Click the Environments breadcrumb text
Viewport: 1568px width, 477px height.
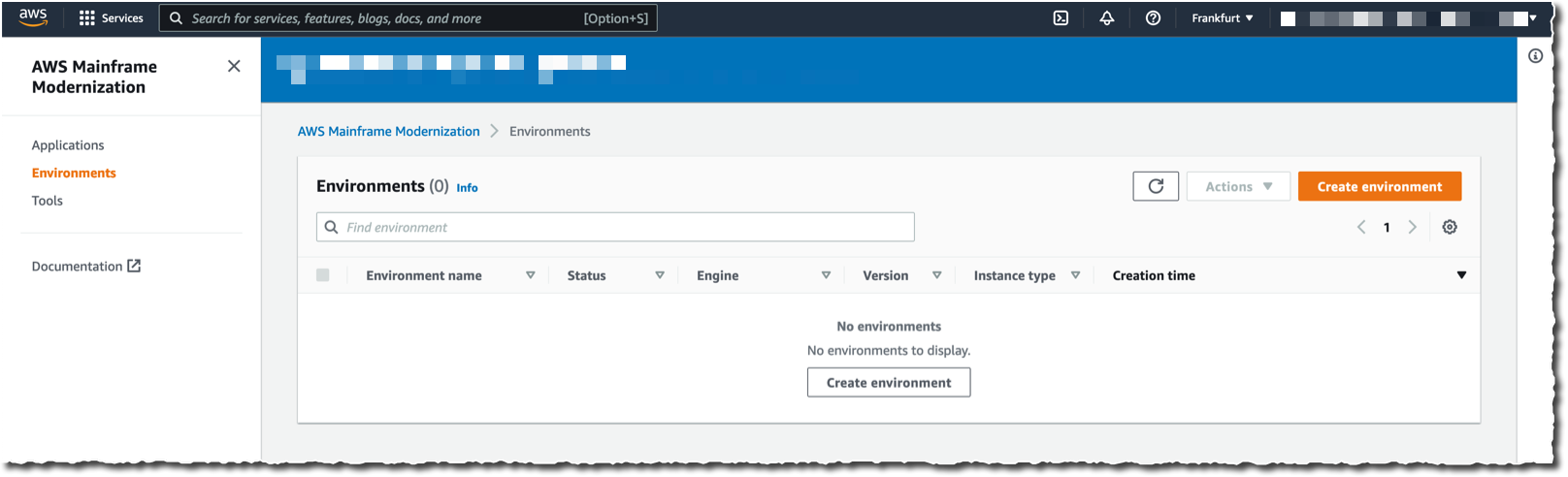(x=550, y=131)
